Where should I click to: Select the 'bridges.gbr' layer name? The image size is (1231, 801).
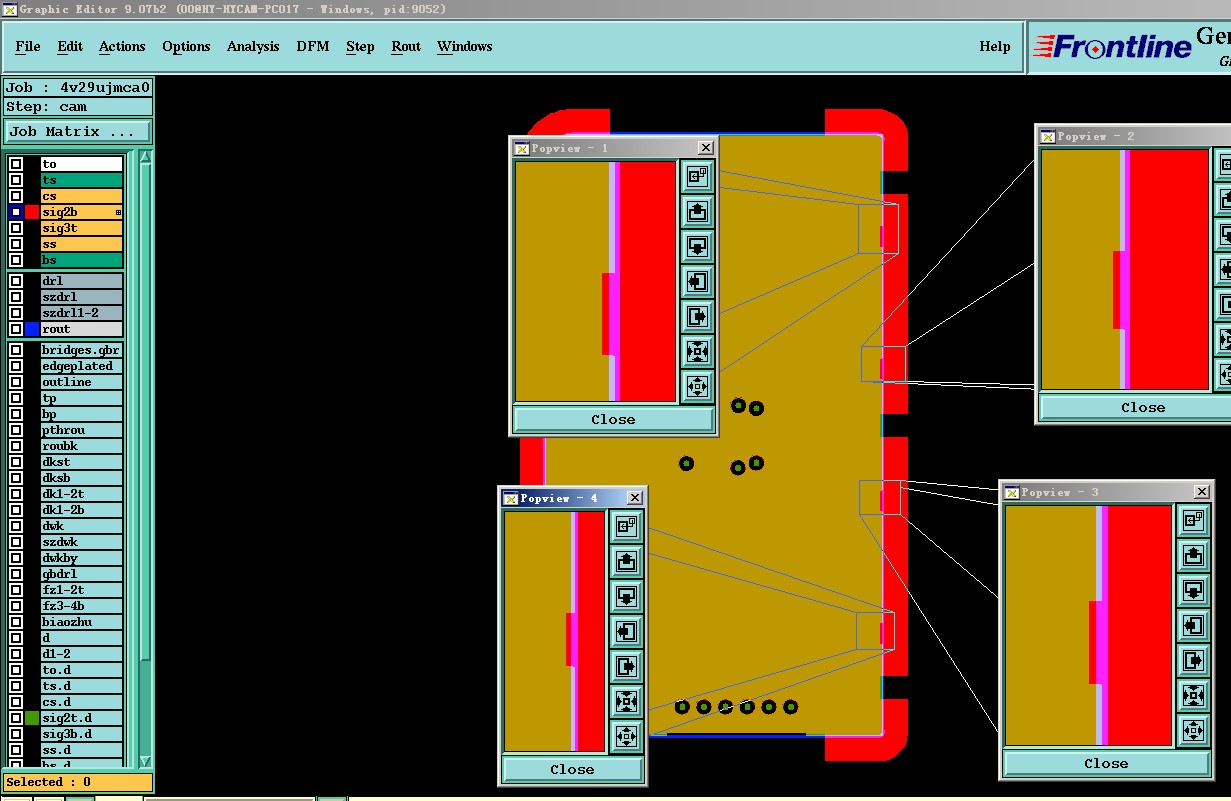pyautogui.click(x=81, y=350)
